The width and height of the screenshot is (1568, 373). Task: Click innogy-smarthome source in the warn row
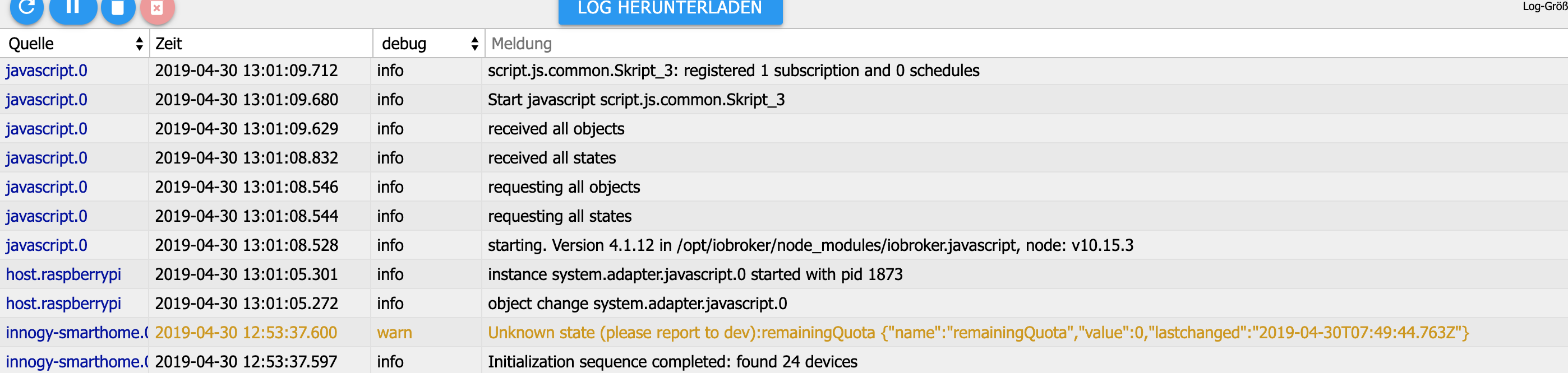[76, 333]
